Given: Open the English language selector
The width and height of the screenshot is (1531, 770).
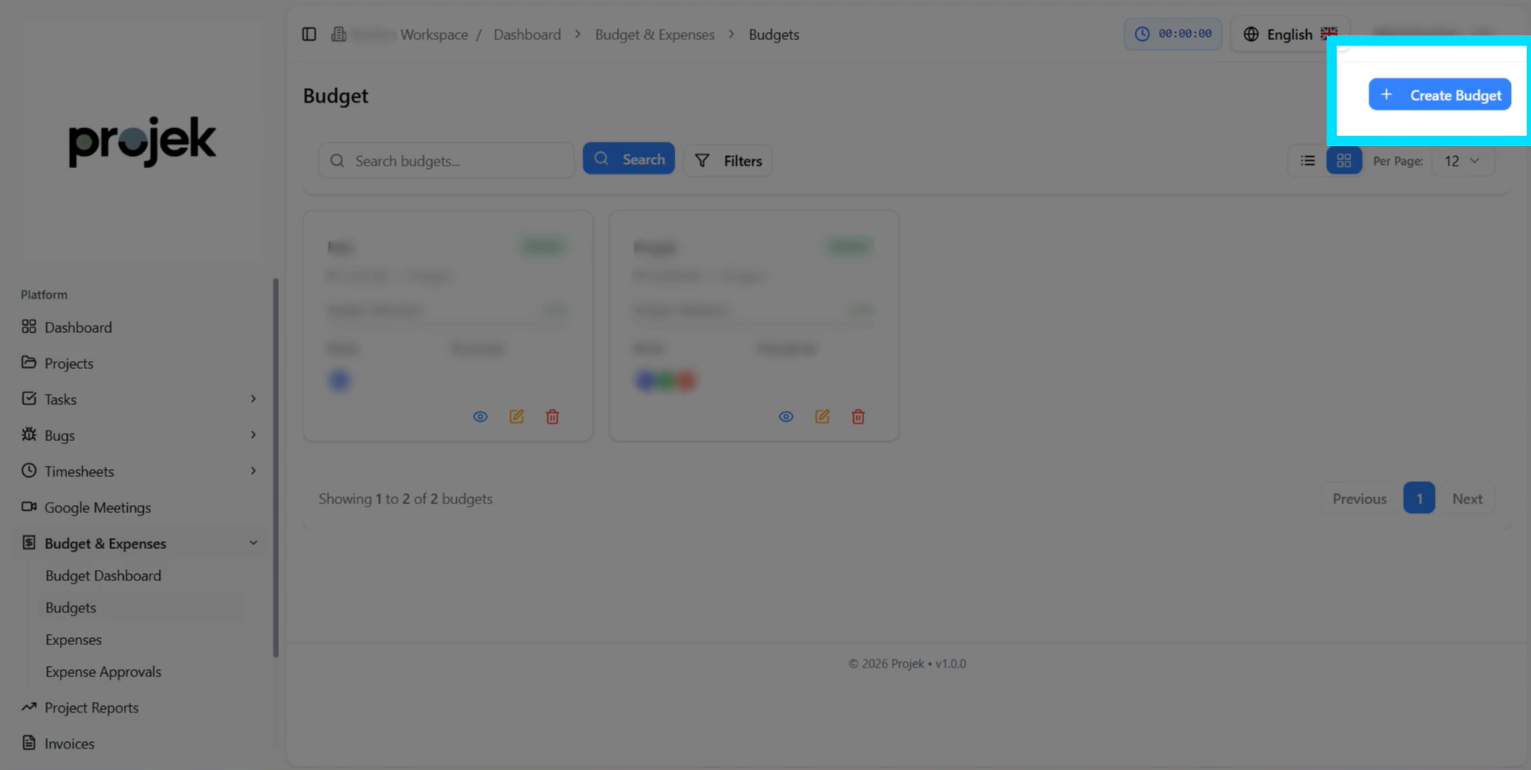Looking at the screenshot, I should coord(1290,35).
